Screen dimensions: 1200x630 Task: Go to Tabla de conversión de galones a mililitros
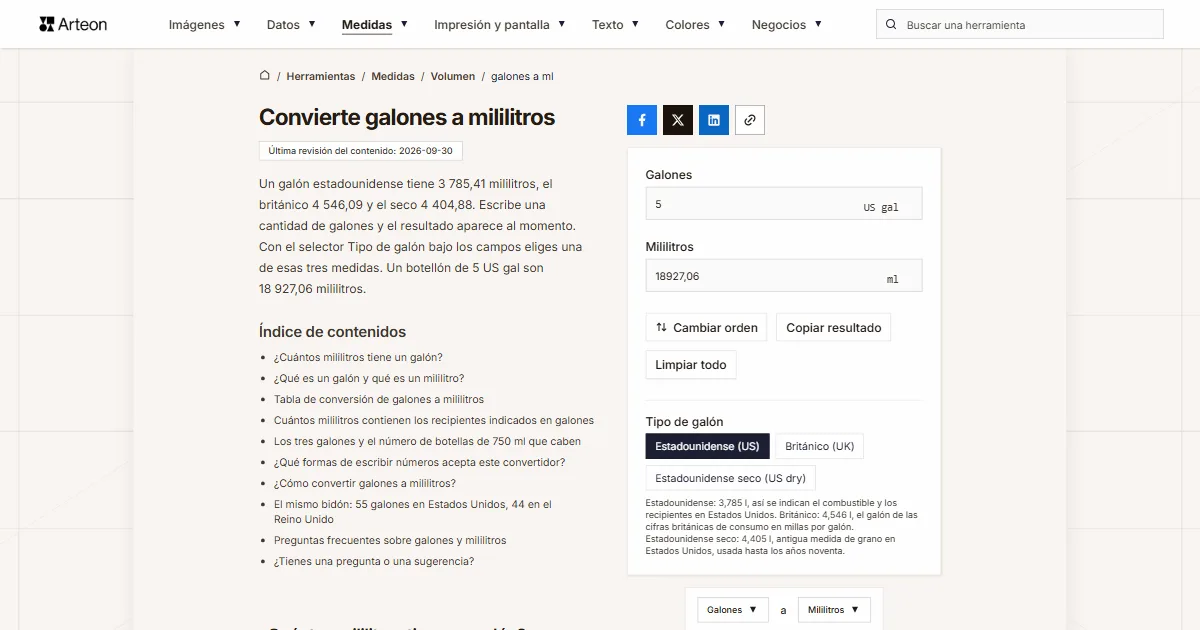(x=379, y=399)
